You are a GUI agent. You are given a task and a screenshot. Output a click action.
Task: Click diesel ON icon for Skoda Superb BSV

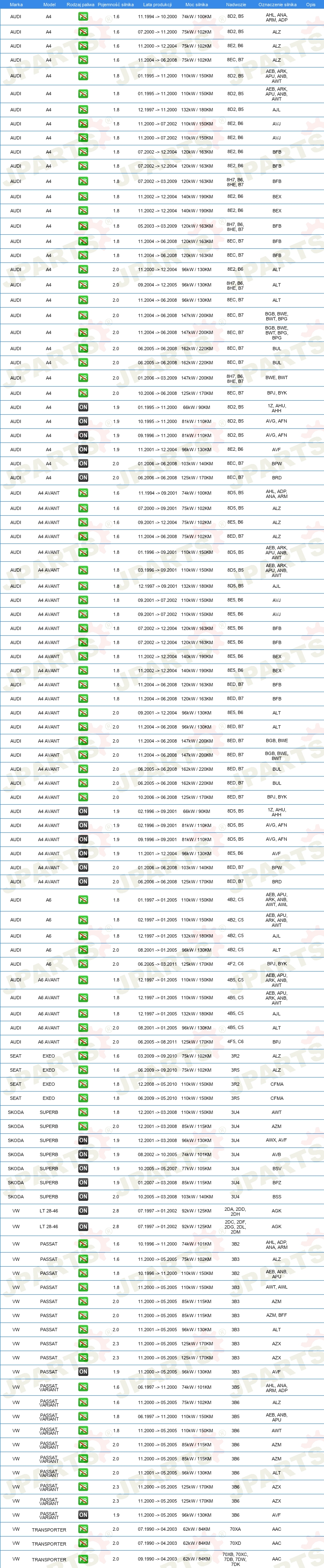tap(83, 1169)
